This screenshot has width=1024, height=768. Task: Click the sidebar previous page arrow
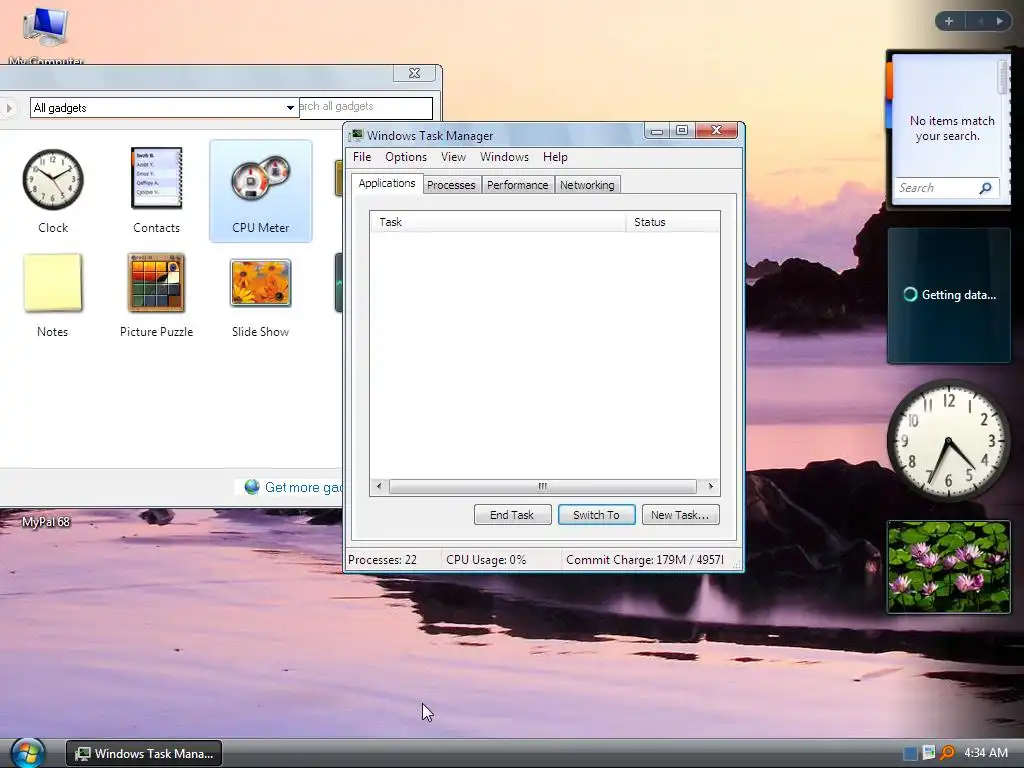pos(980,22)
